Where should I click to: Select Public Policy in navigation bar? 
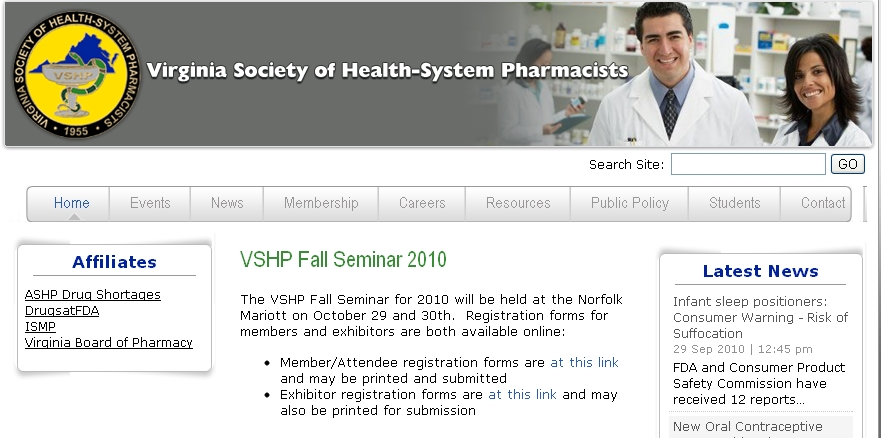[630, 203]
